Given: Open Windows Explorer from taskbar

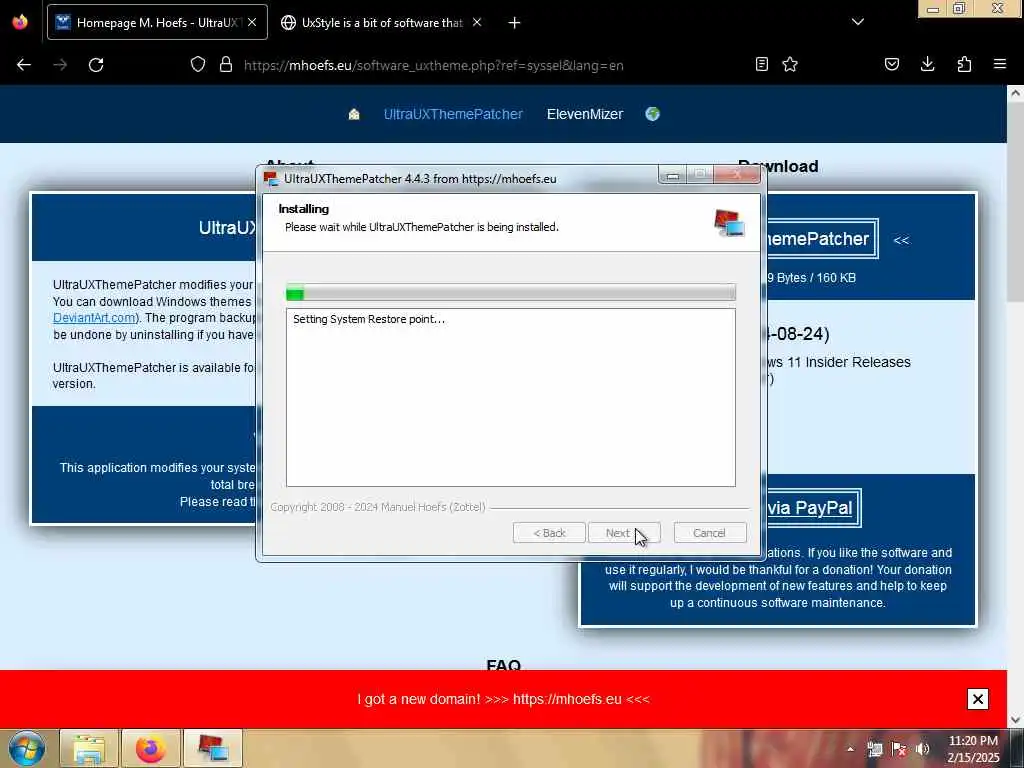Looking at the screenshot, I should click(89, 748).
